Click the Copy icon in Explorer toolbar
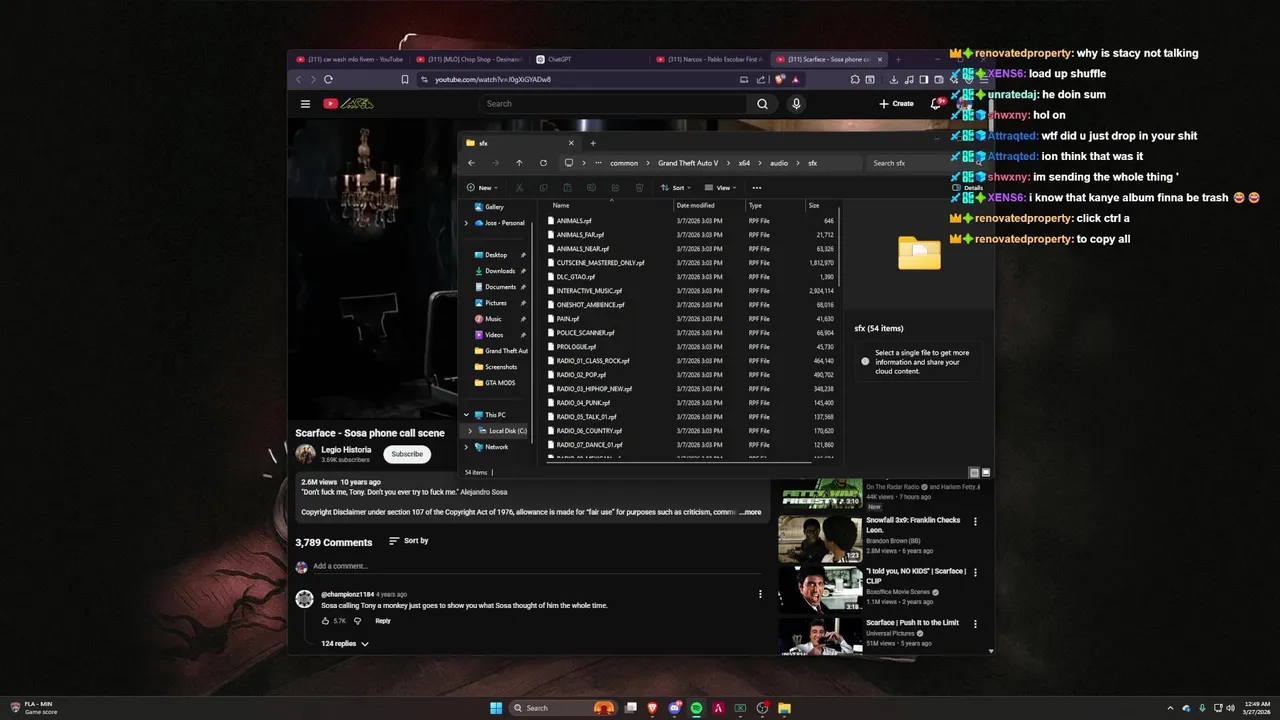Screen dimensions: 1280x720 coord(543,187)
